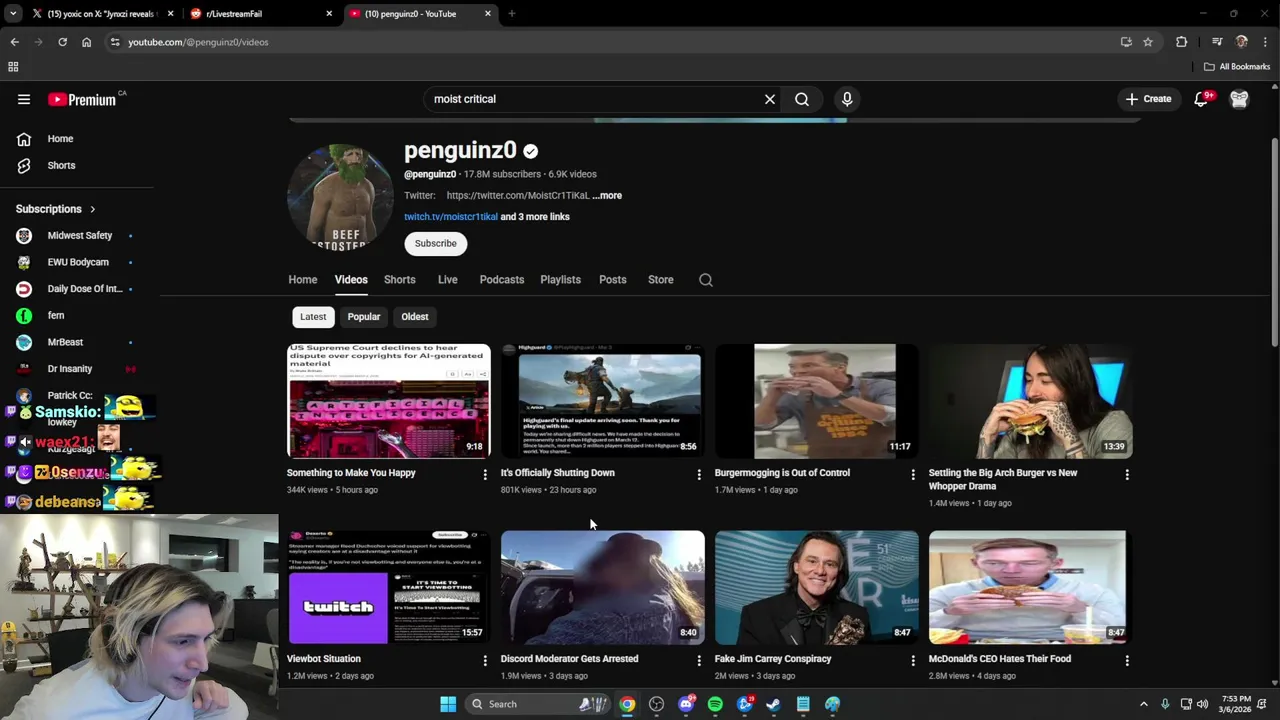Viewport: 1280px width, 720px height.
Task: Expand the Subscriptions section arrow
Action: [x=93, y=209]
